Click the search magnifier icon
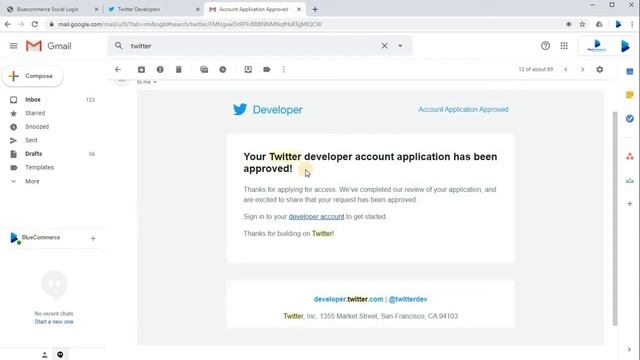The height and width of the screenshot is (360, 640). (118, 46)
